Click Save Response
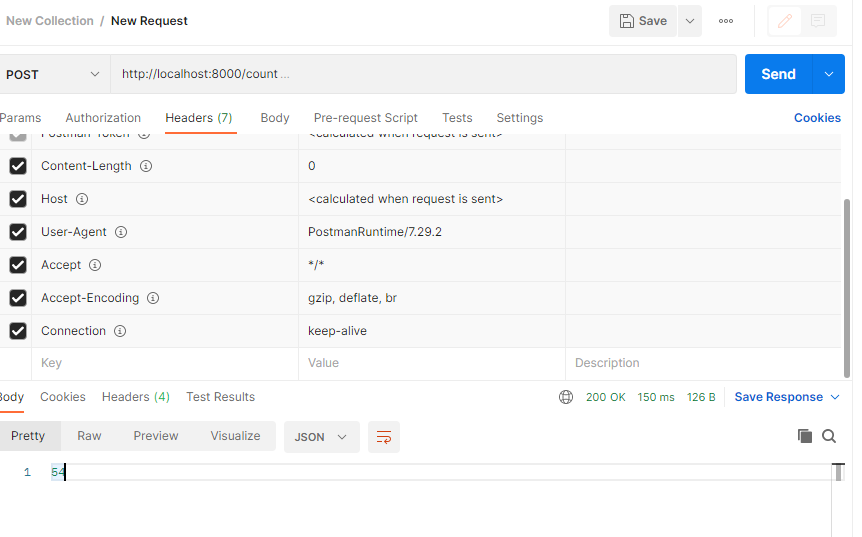The image size is (862, 537). point(778,397)
